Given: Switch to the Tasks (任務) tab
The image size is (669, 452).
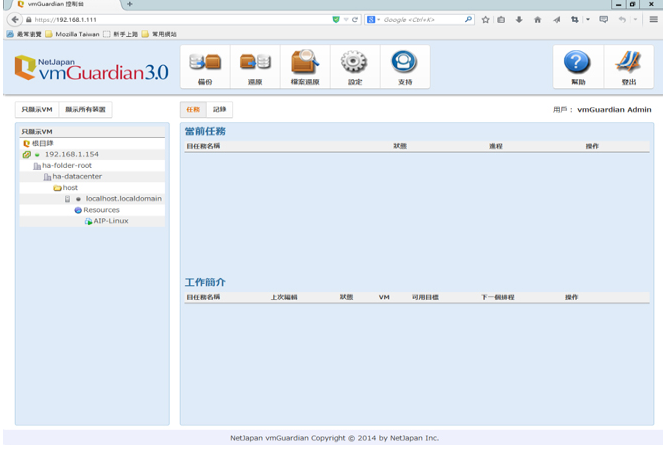Looking at the screenshot, I should pyautogui.click(x=193, y=110).
